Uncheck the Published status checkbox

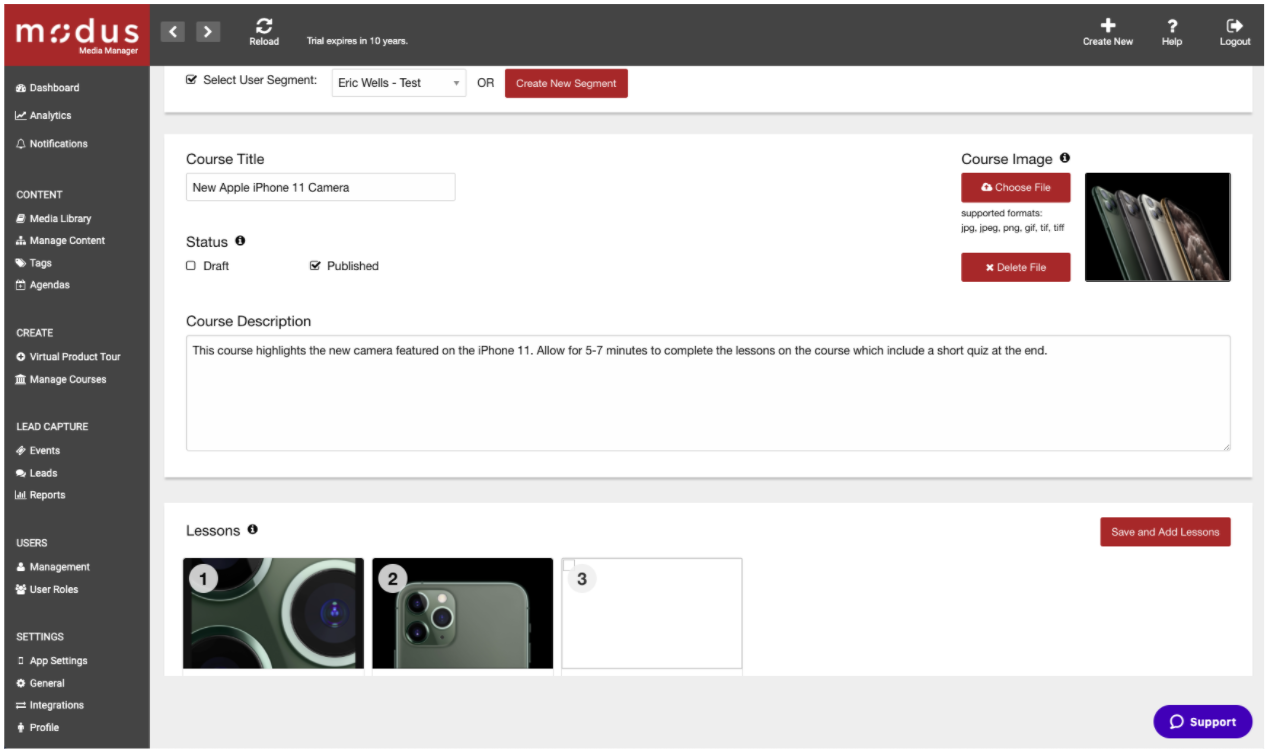314,265
